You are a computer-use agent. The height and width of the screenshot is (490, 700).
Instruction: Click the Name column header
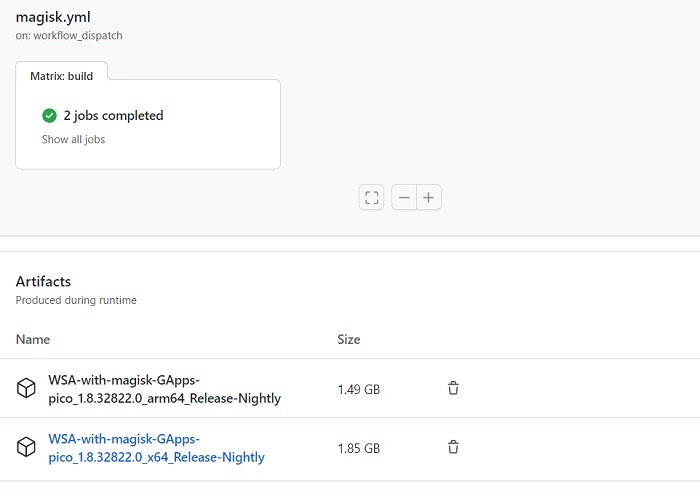[x=33, y=340]
